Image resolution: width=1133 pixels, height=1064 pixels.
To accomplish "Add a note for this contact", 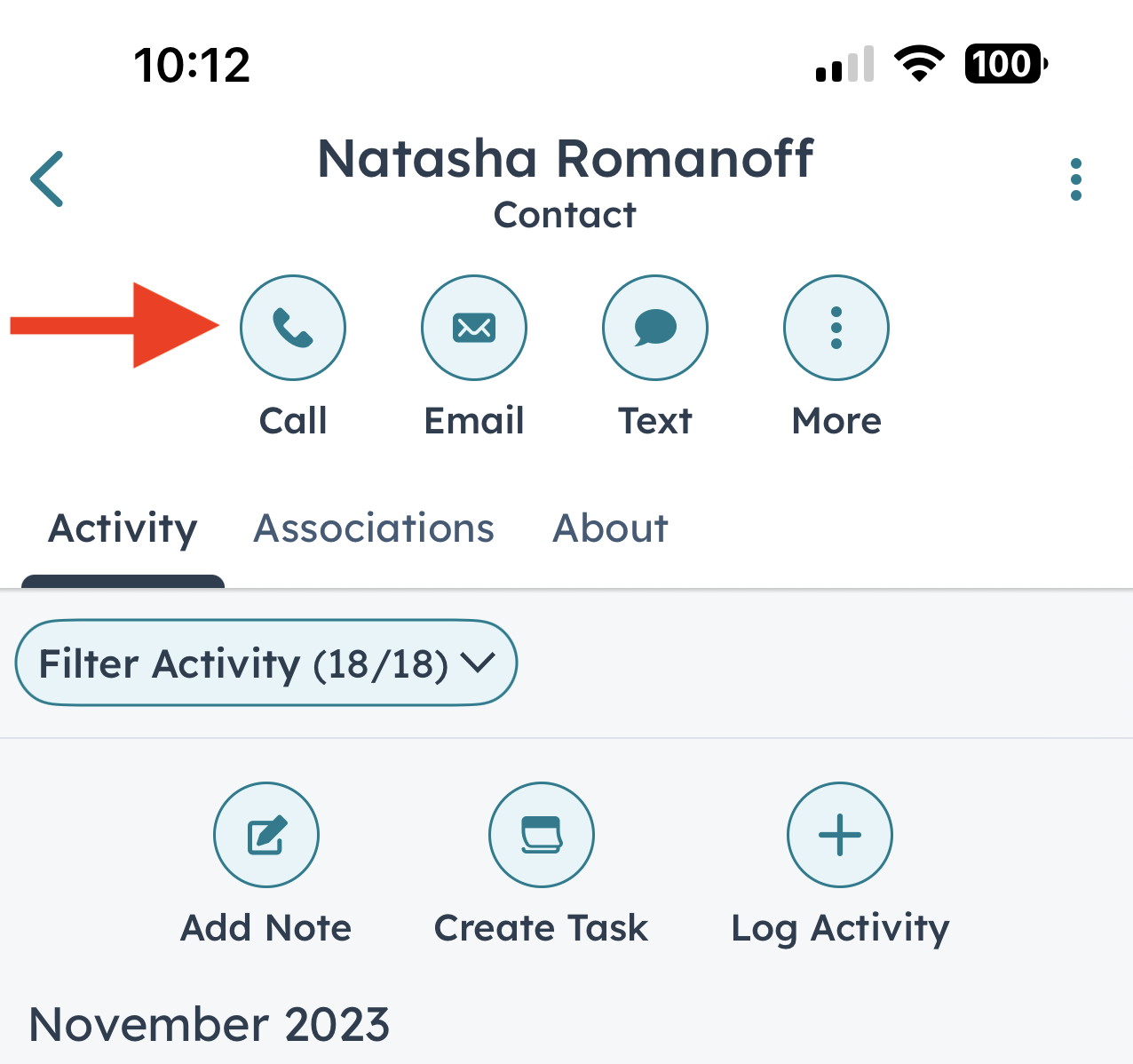I will tap(265, 835).
